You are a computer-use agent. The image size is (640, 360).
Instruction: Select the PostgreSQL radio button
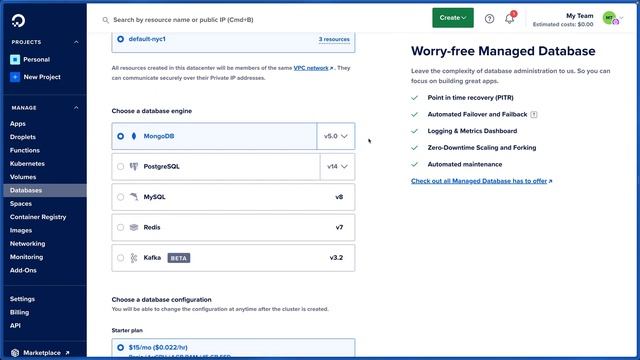120,167
